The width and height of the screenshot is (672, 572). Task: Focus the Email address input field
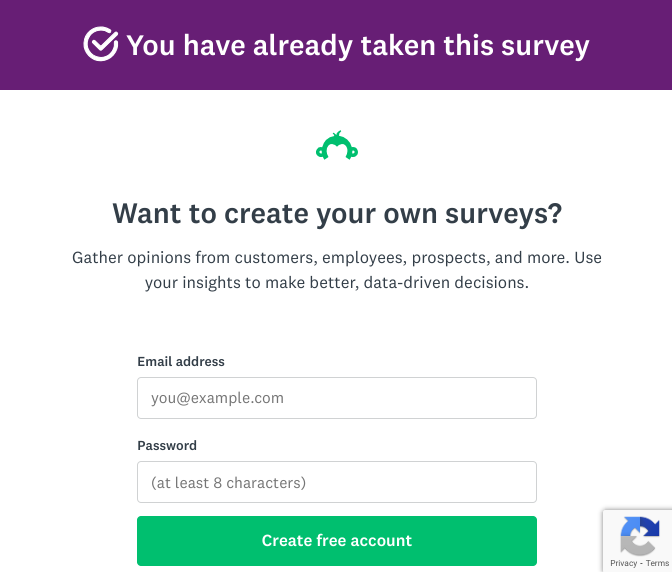click(x=337, y=398)
